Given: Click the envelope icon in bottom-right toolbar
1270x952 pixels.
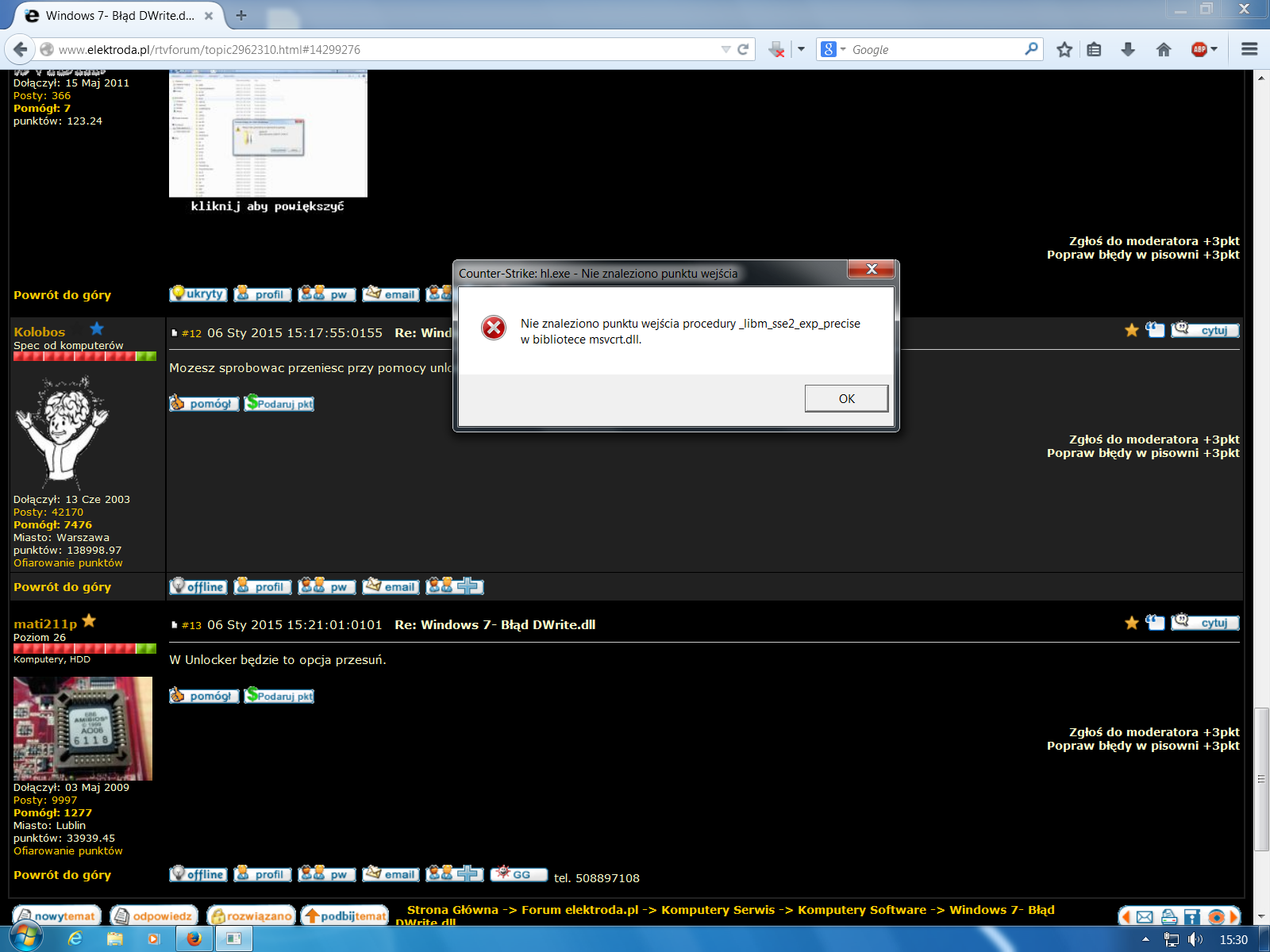Looking at the screenshot, I should coord(1145,917).
